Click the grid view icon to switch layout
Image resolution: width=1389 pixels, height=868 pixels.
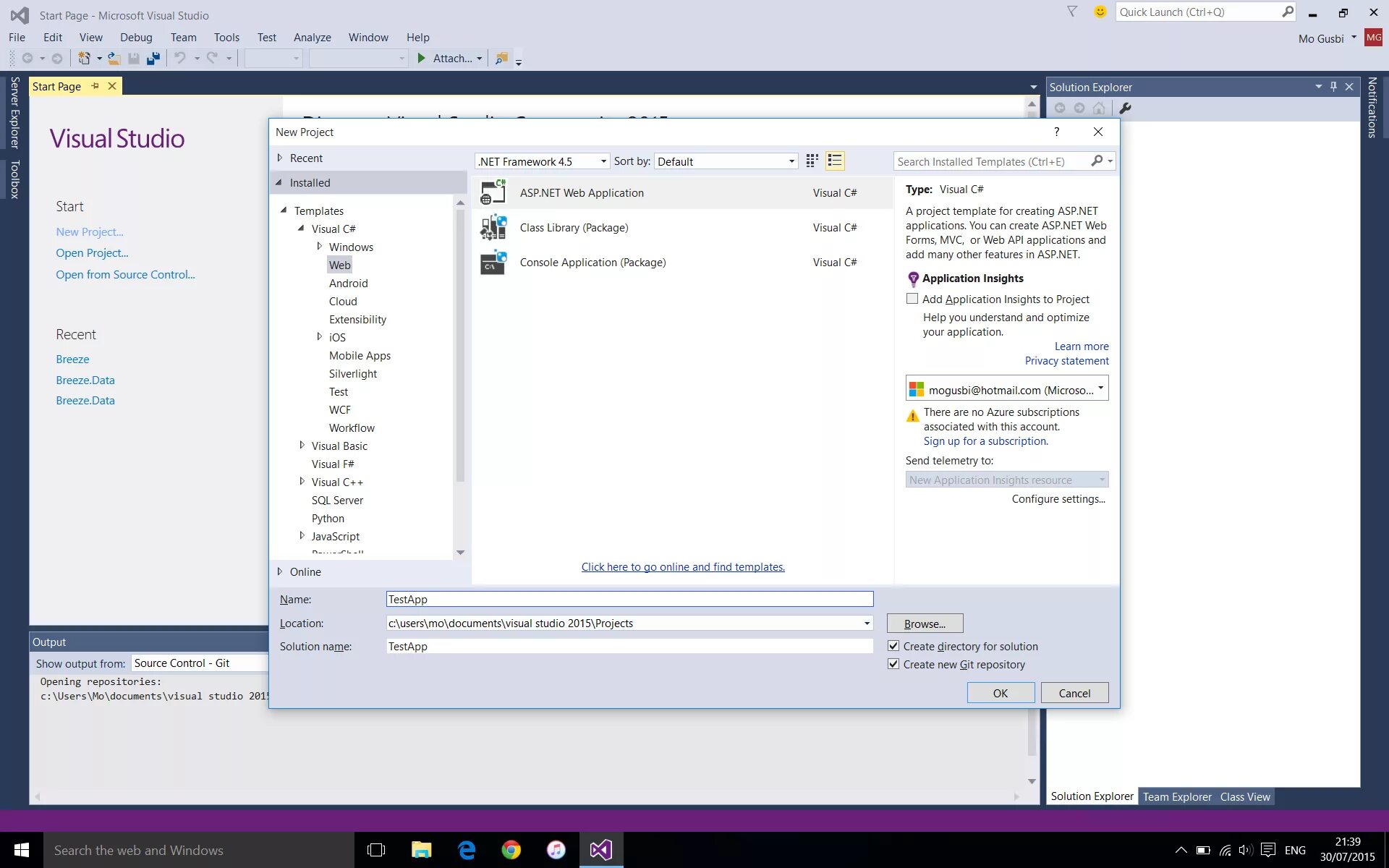(x=811, y=161)
